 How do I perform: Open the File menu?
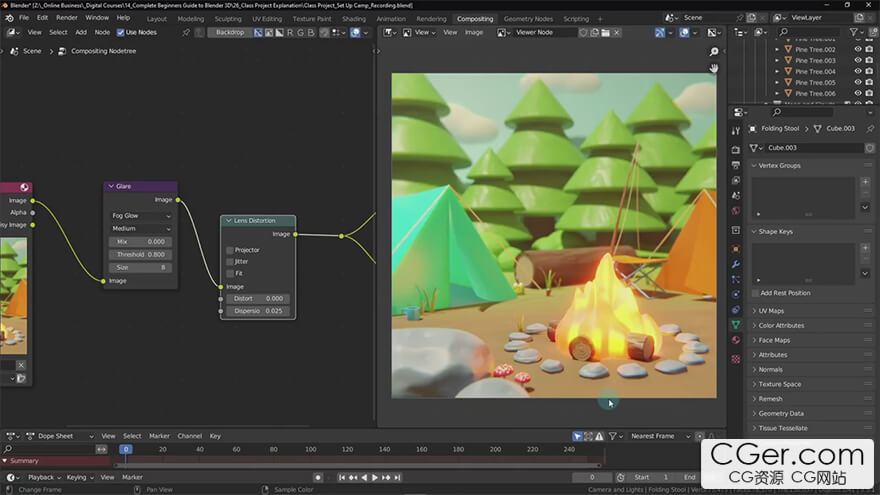point(24,18)
